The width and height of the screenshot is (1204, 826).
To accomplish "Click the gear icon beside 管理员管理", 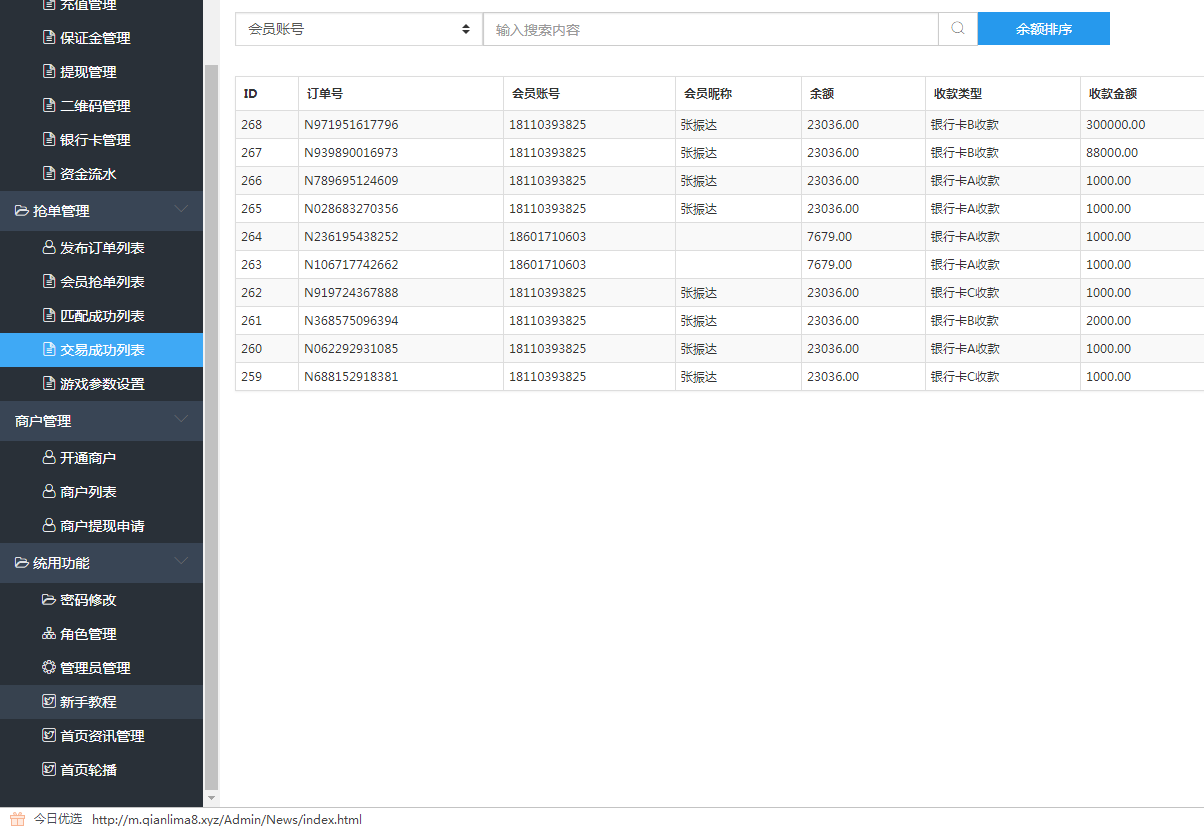I will (48, 668).
